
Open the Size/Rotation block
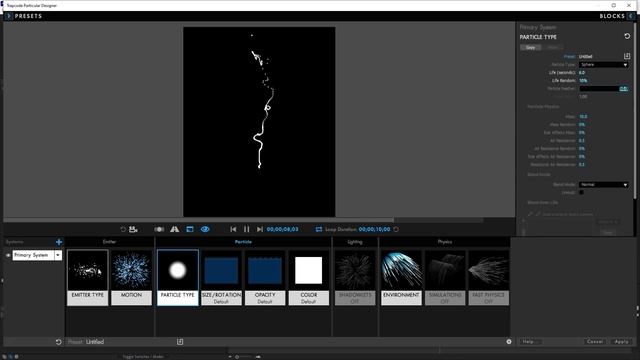pos(221,278)
